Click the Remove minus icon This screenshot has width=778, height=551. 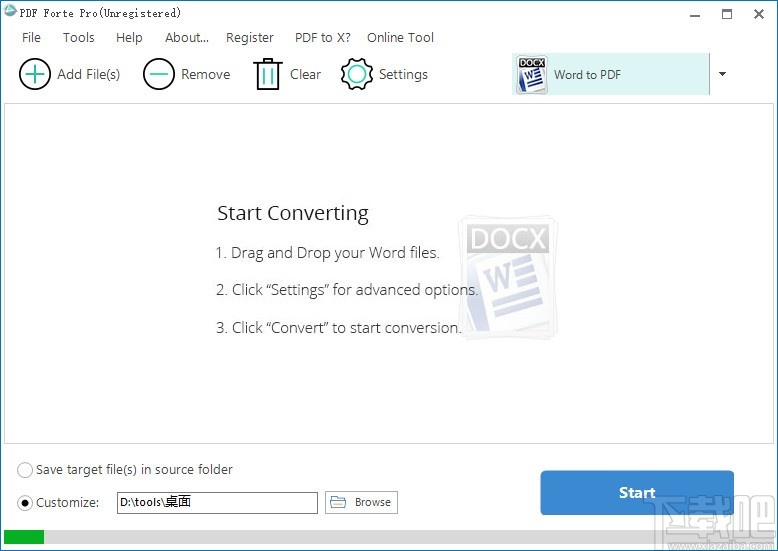159,74
